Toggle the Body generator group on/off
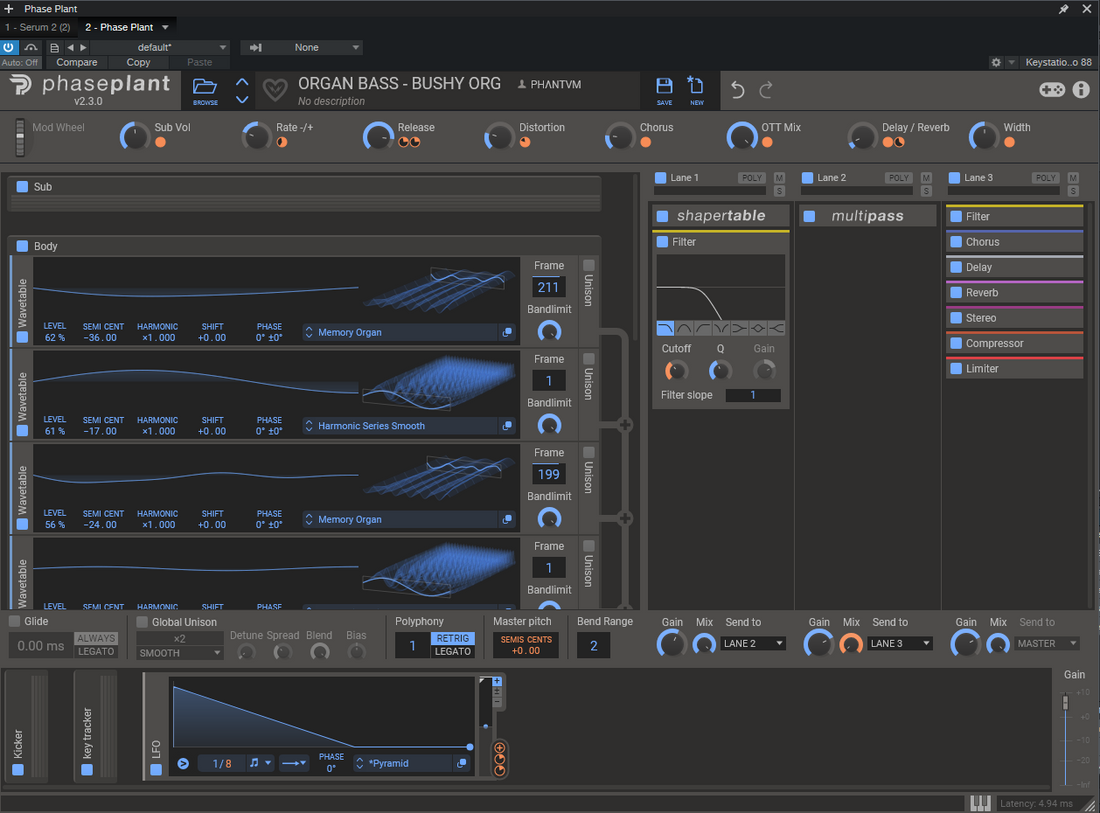Viewport: 1100px width, 813px height. (22, 246)
